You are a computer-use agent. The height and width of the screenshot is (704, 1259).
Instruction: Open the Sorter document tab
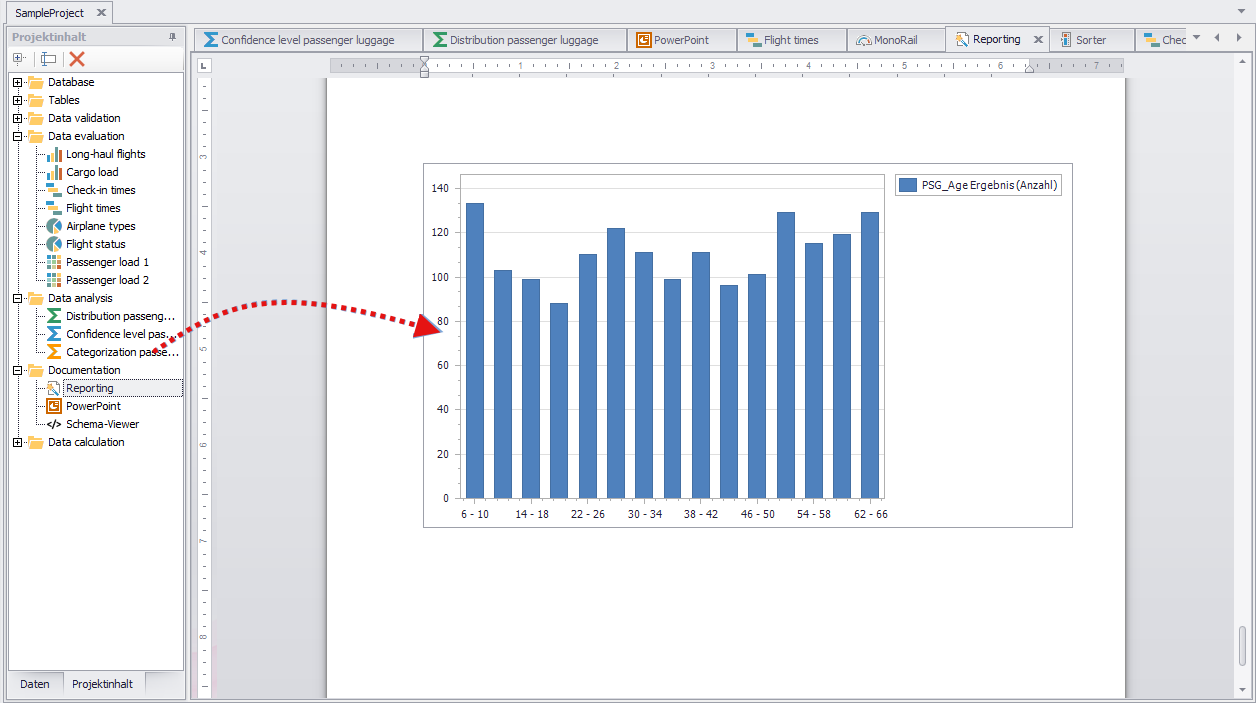click(x=1091, y=40)
